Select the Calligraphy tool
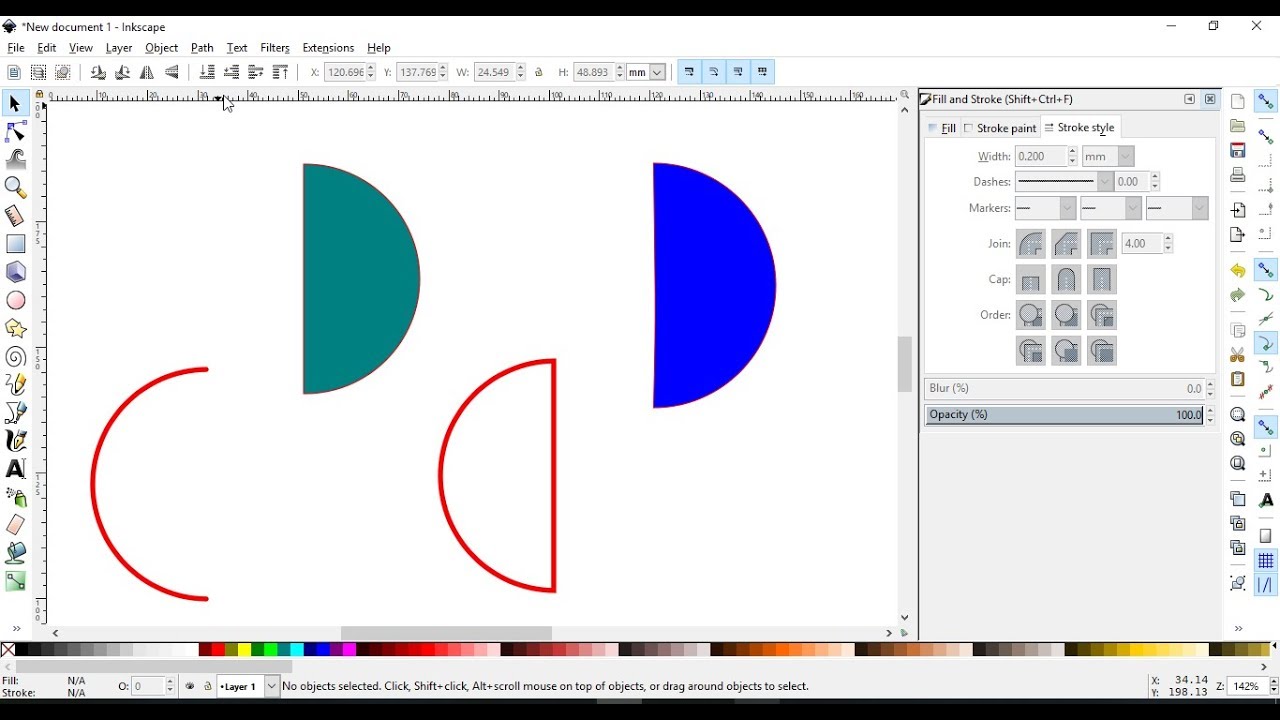Image resolution: width=1280 pixels, height=720 pixels. pos(15,441)
